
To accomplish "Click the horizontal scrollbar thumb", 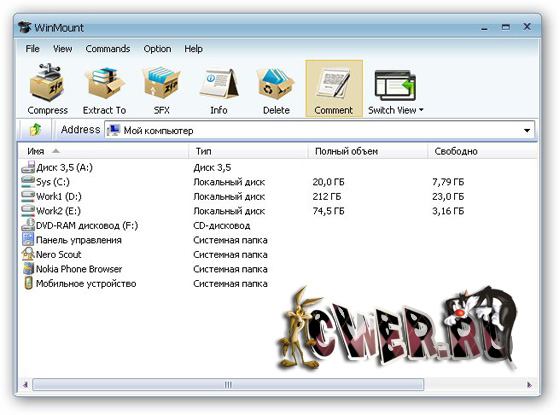I will click(228, 385).
